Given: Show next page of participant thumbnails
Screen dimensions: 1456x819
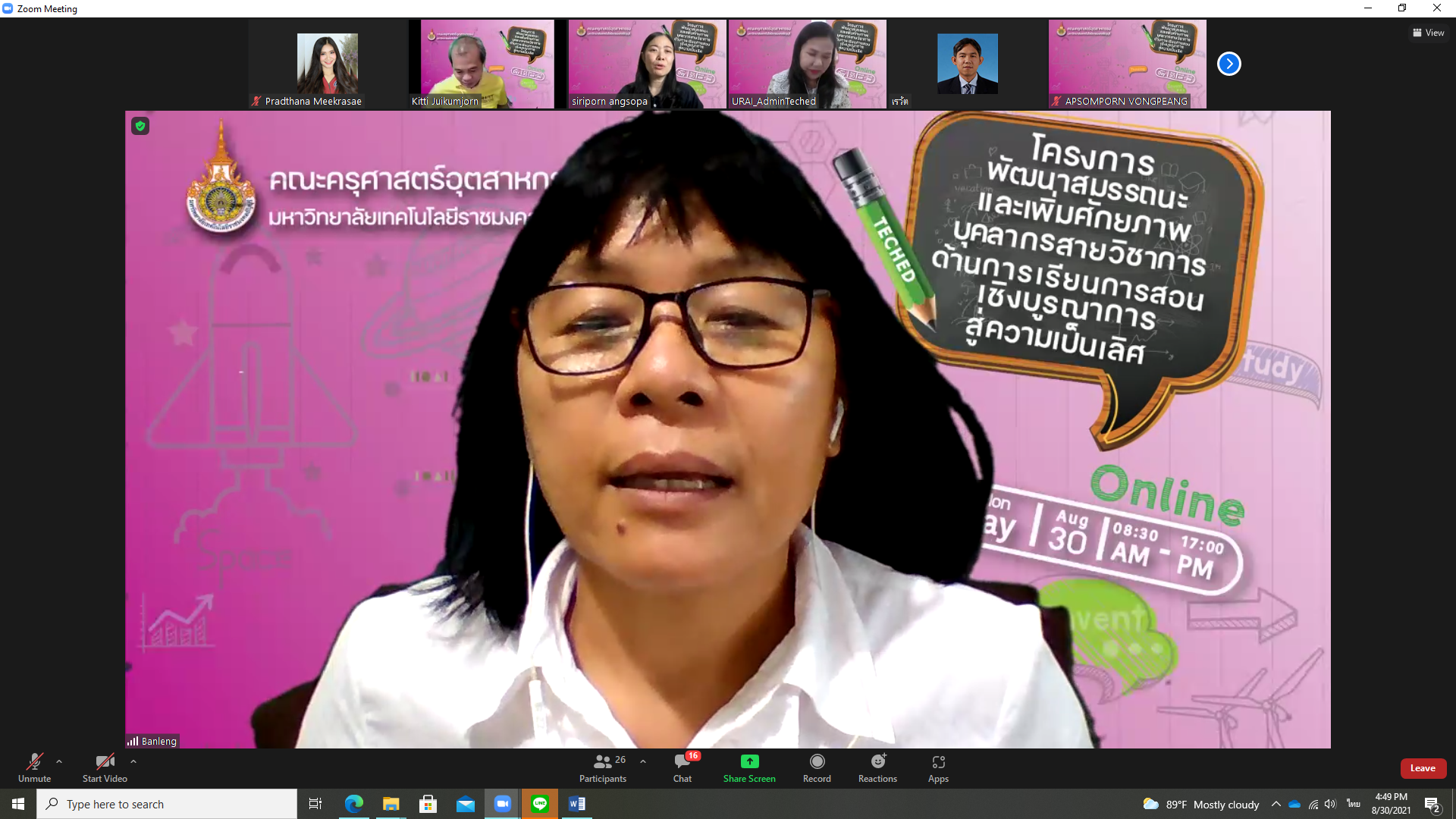Looking at the screenshot, I should point(1228,64).
